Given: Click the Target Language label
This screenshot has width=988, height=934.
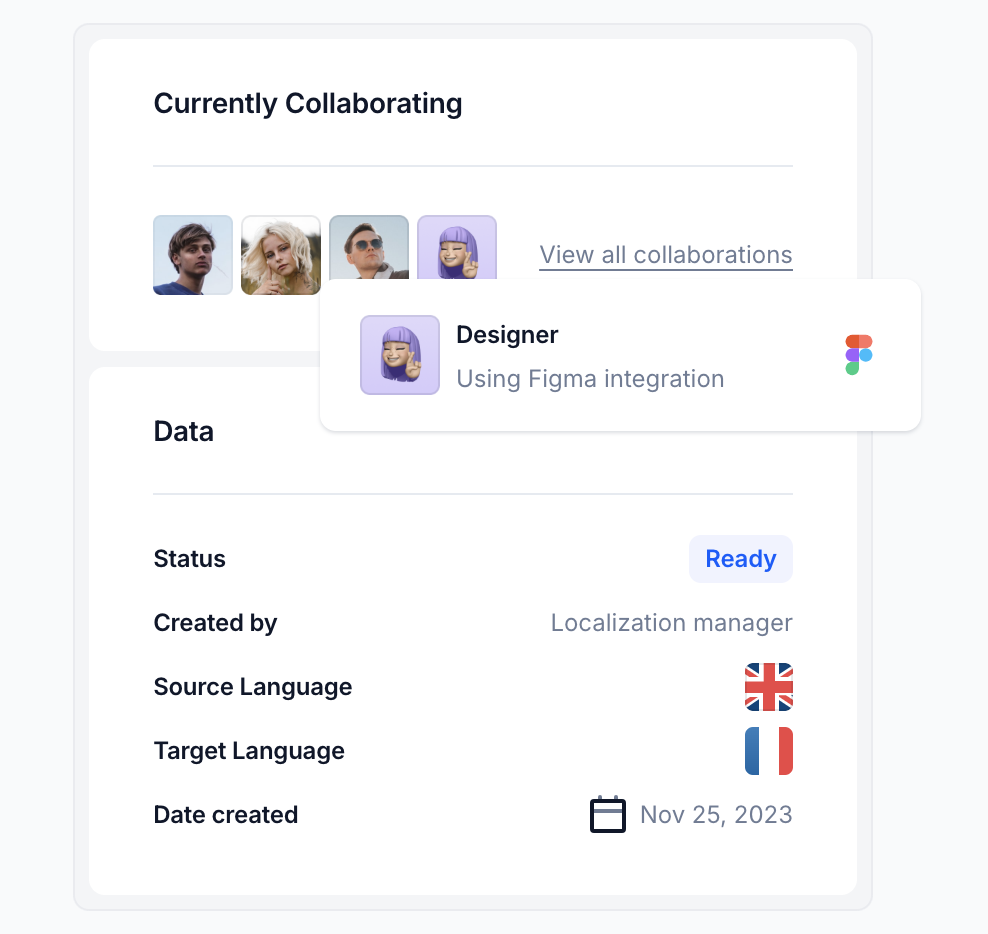Looking at the screenshot, I should pos(250,751).
